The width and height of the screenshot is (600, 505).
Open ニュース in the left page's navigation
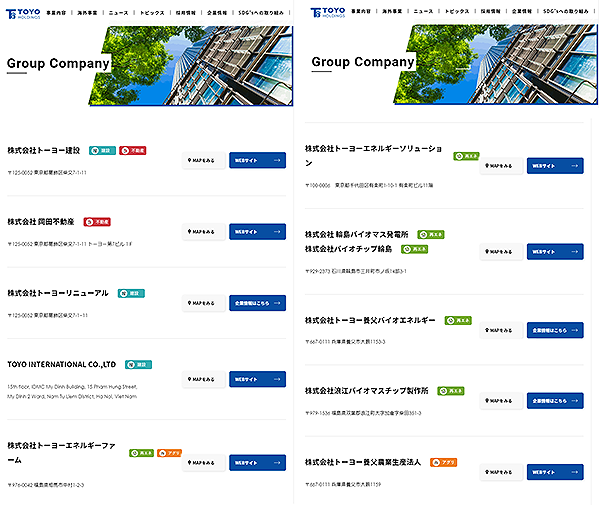point(118,13)
